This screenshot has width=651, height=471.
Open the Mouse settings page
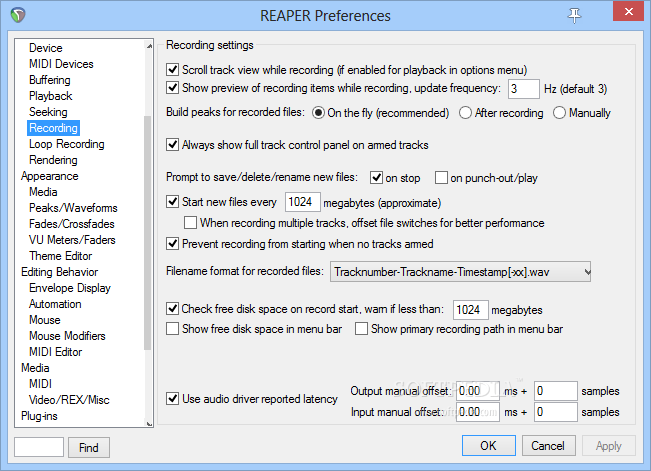[45, 320]
